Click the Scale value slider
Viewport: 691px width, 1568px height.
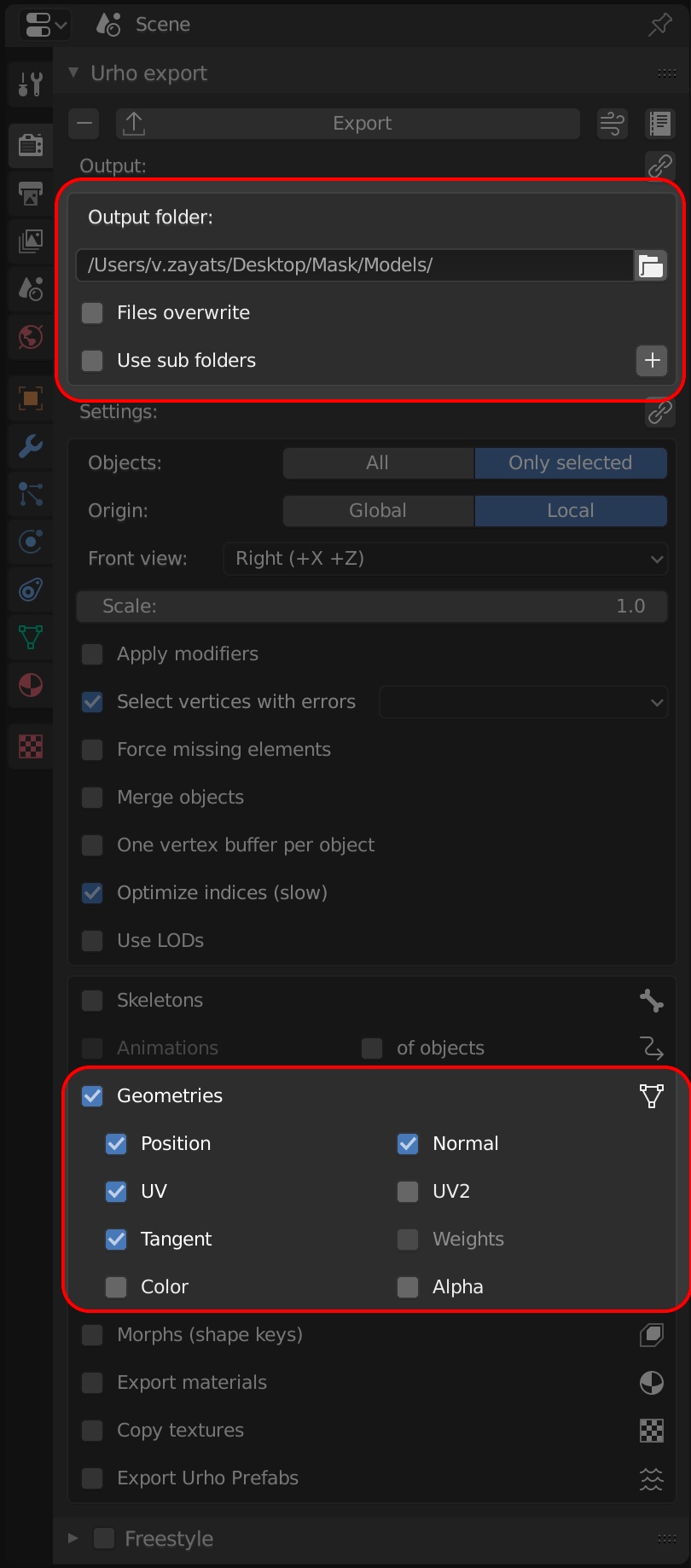tap(372, 607)
